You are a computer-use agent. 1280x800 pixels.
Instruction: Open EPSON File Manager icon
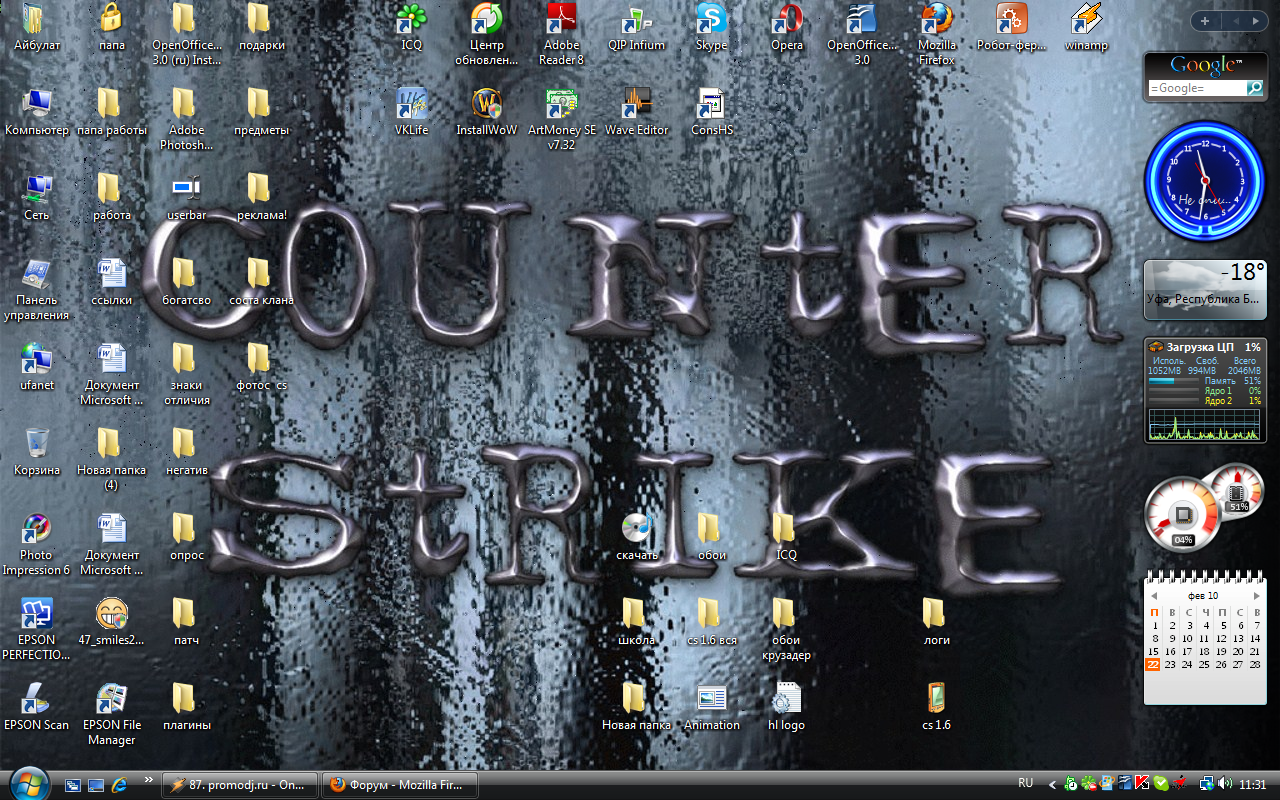pyautogui.click(x=111, y=698)
